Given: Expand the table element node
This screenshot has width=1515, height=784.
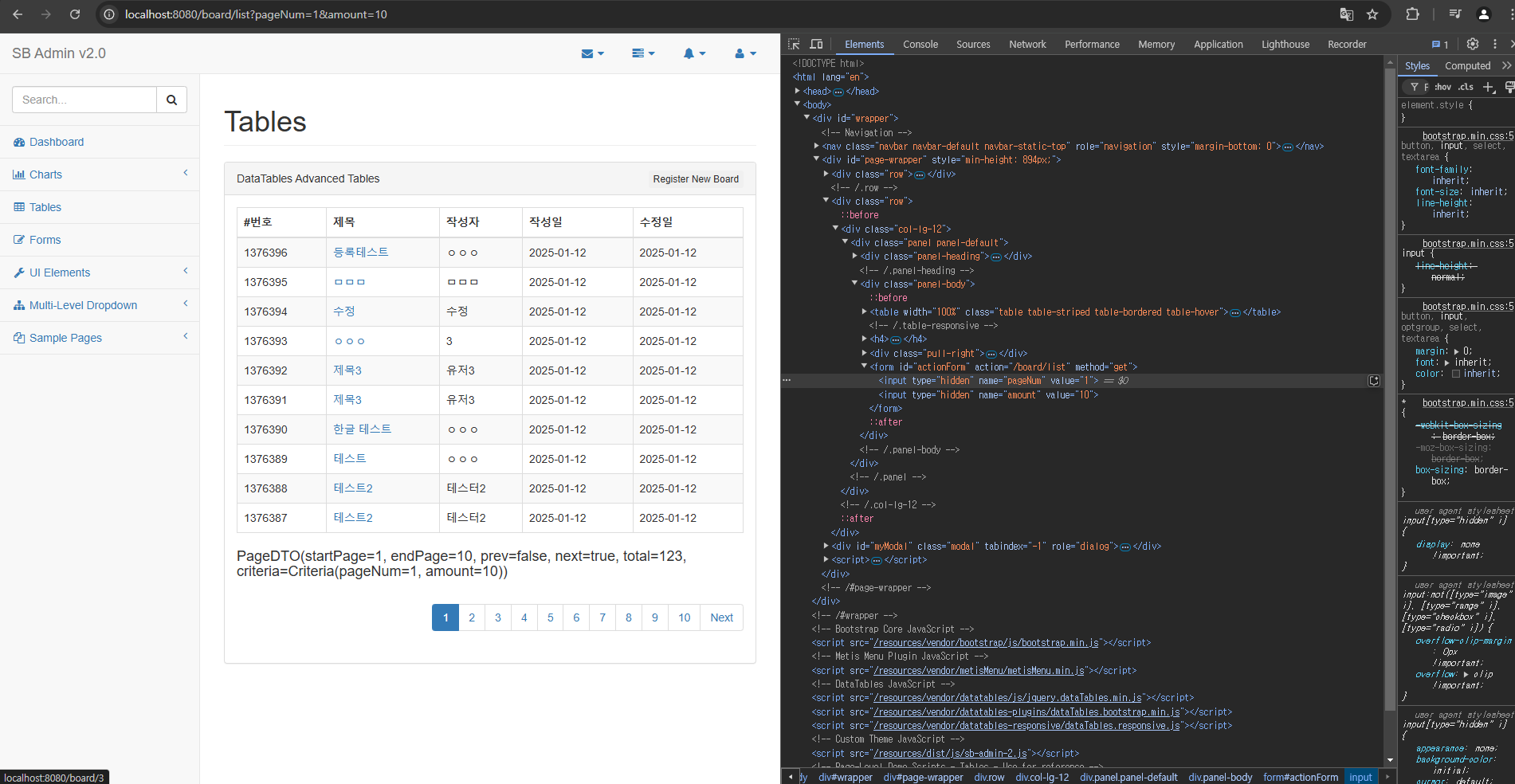Looking at the screenshot, I should [x=864, y=312].
